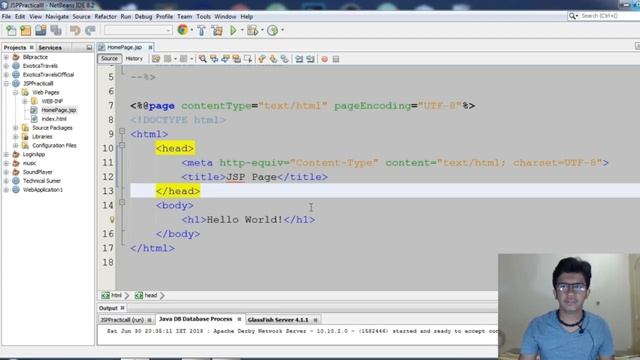640x360 pixels.
Task: Select the WebApplication1 project
Action: [43, 190]
